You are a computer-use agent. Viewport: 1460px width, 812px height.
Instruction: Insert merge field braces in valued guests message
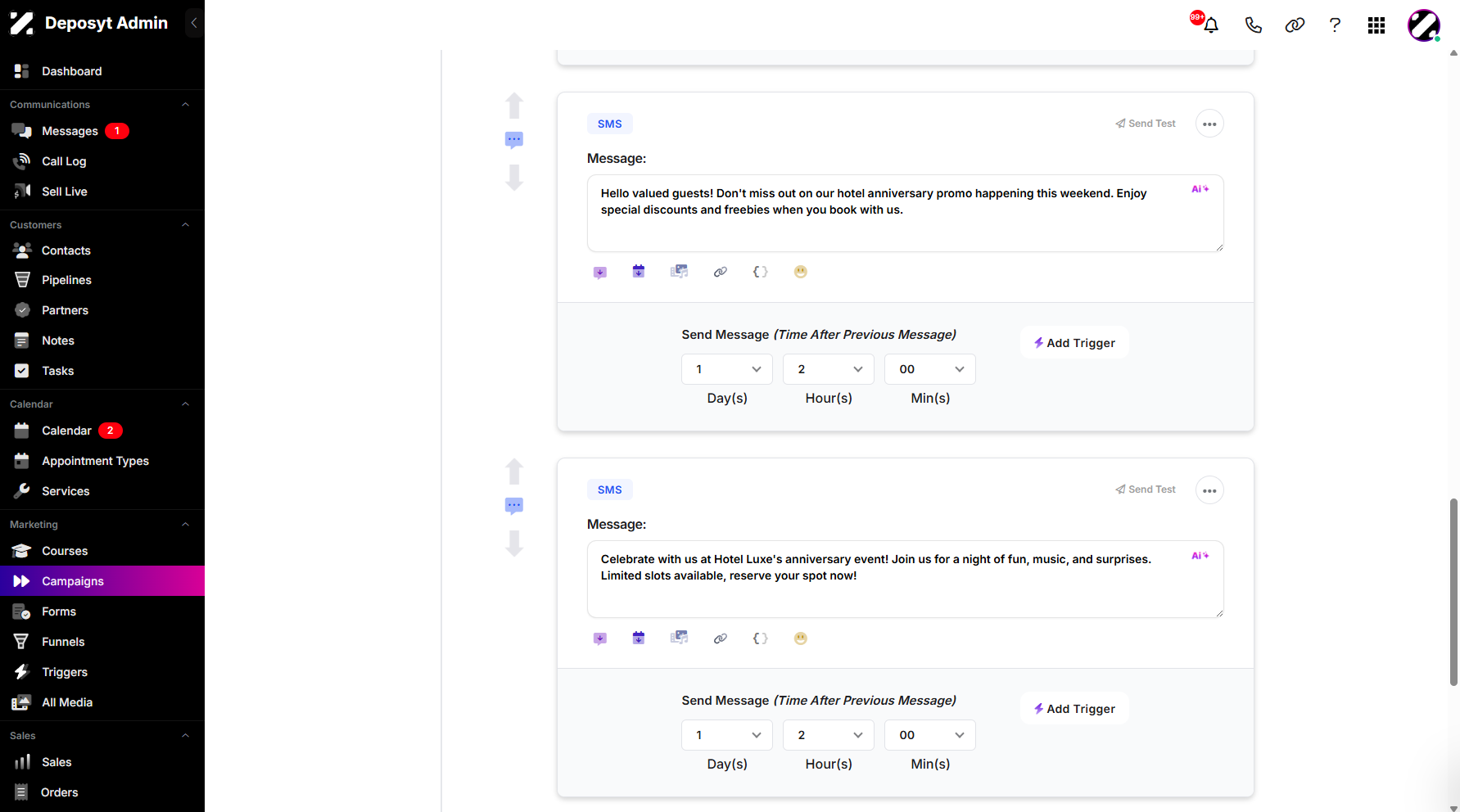coord(761,272)
